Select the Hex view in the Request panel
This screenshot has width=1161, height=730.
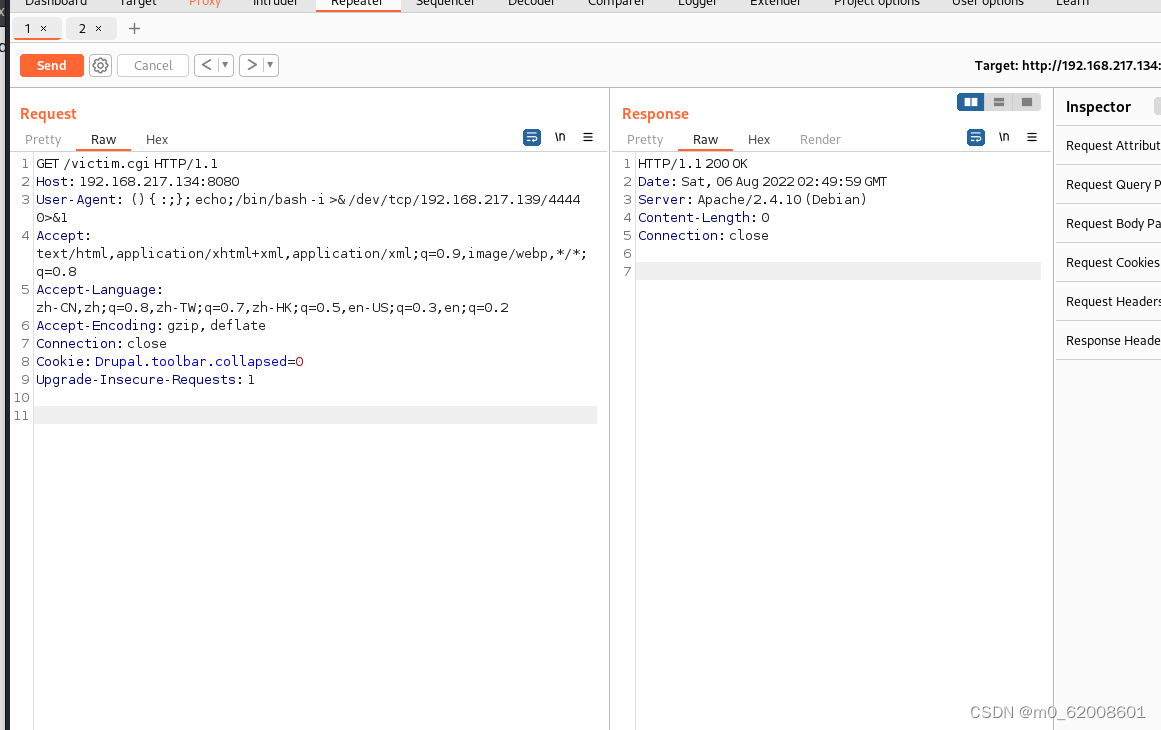click(157, 139)
